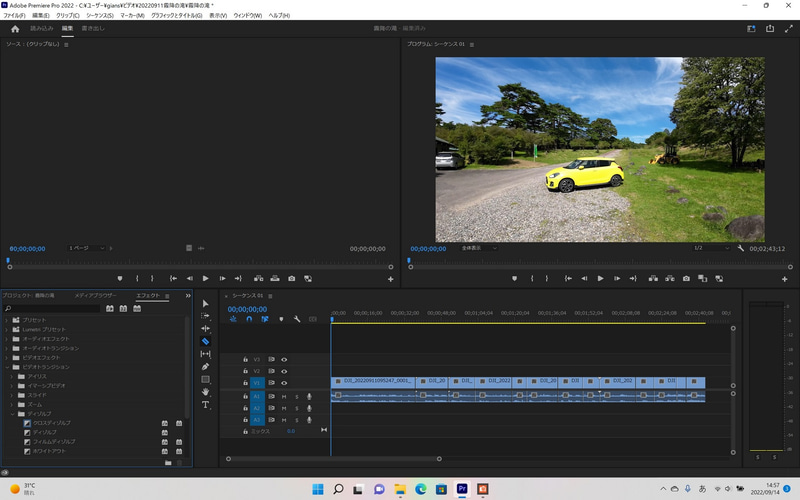The height and width of the screenshot is (500, 800).
Task: Open the シーケンス(S) menu
Action: coord(99,16)
